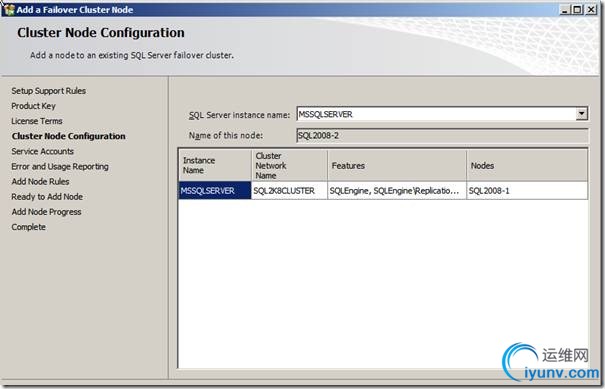Select the Add Node Progress step
The height and width of the screenshot is (389, 605).
(46, 212)
